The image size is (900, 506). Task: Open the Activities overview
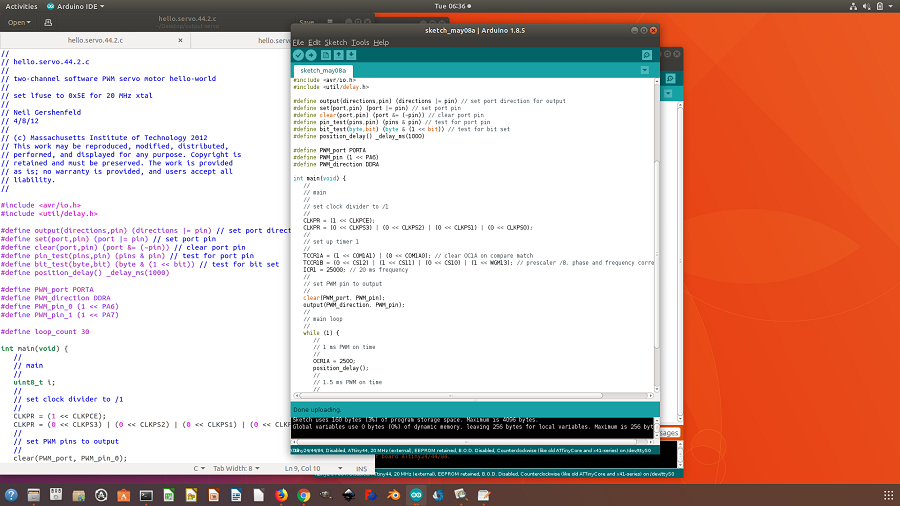tap(21, 6)
